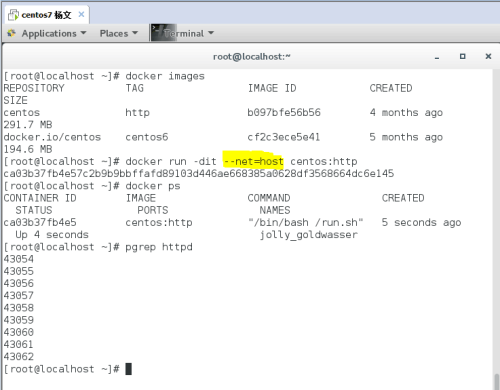Select the centos7 VM tab

pyautogui.click(x=46, y=15)
